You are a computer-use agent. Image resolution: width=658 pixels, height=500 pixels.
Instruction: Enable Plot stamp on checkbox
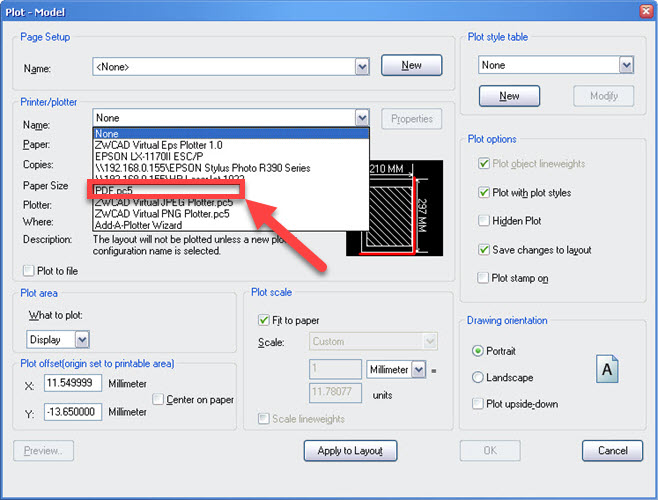tap(484, 278)
